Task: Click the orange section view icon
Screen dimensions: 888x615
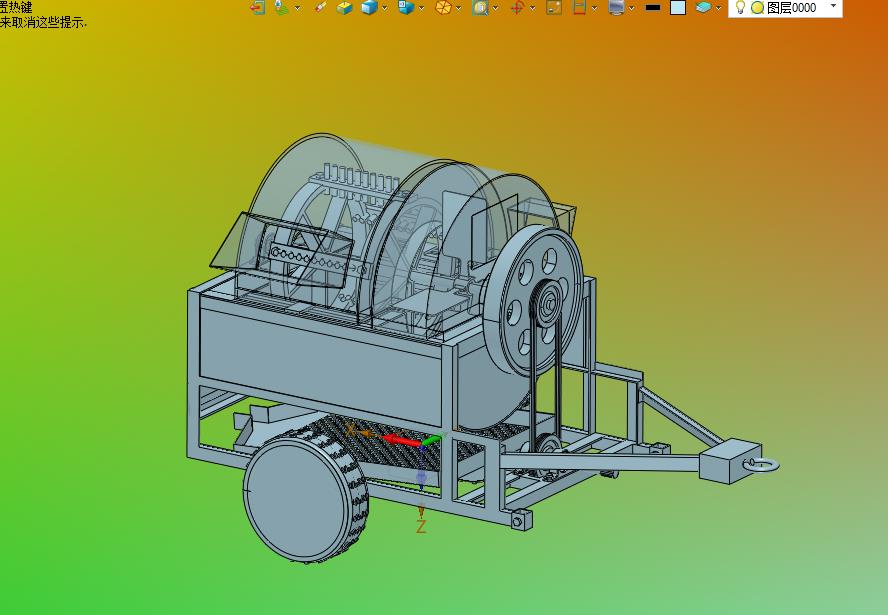Action: click(443, 7)
